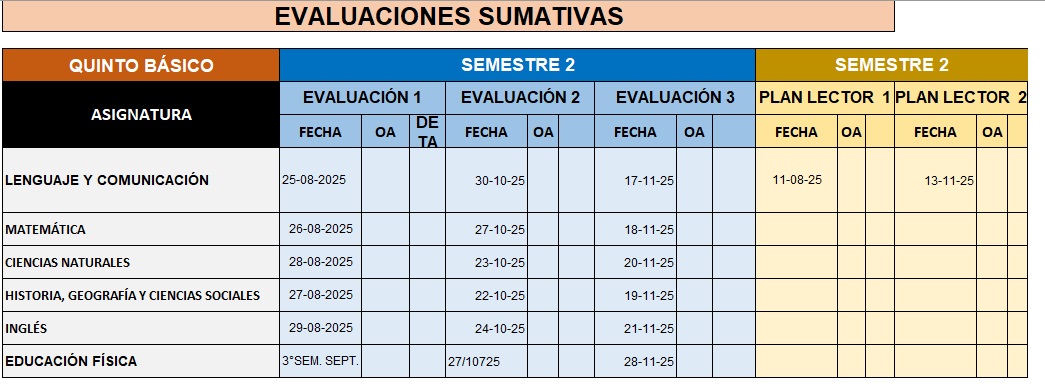Click the PLAN LECTOR 2 header
Image resolution: width=1045 pixels, height=390 pixels.
(960, 98)
